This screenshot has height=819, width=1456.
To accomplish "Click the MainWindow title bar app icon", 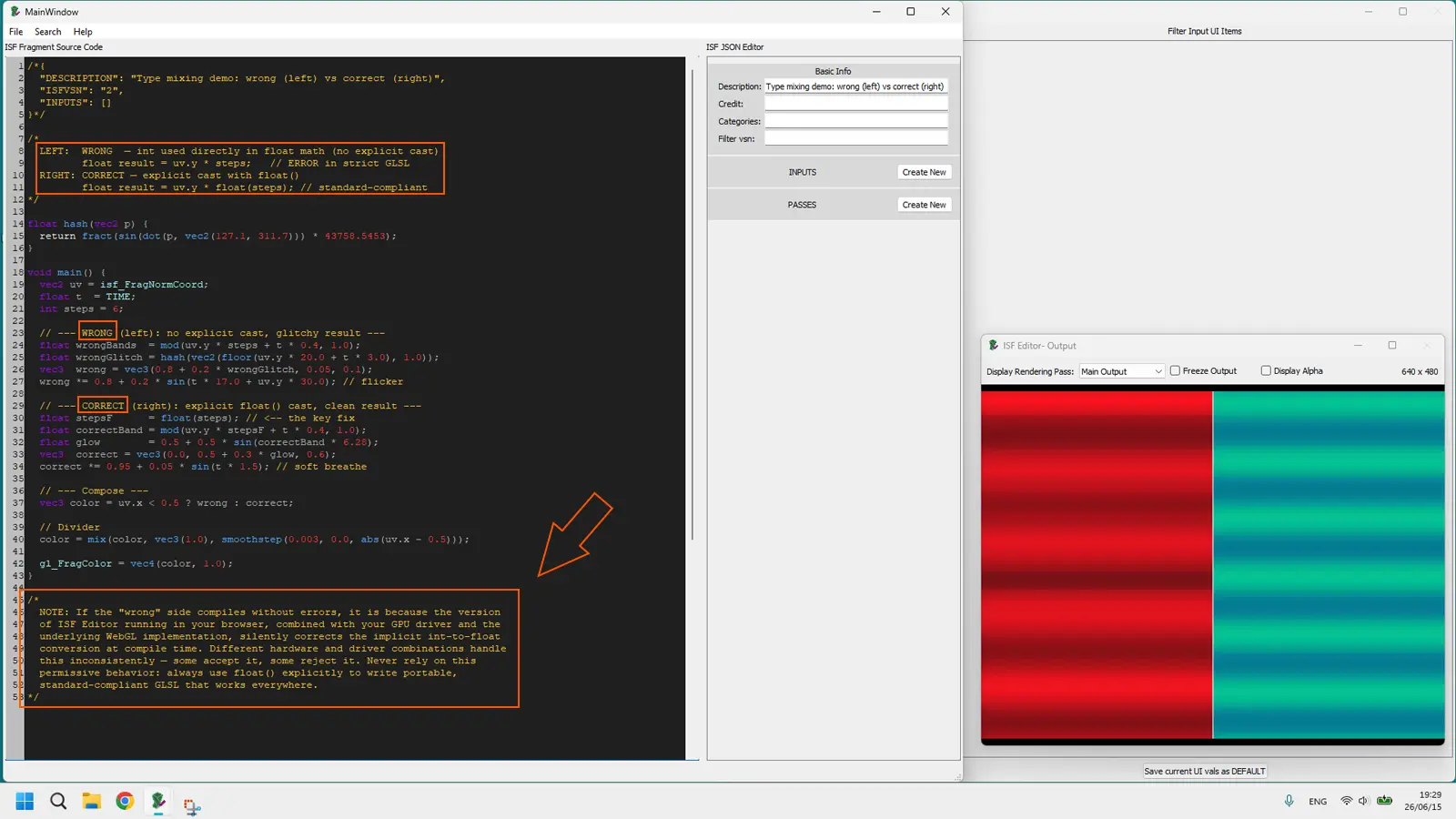I will [x=15, y=12].
